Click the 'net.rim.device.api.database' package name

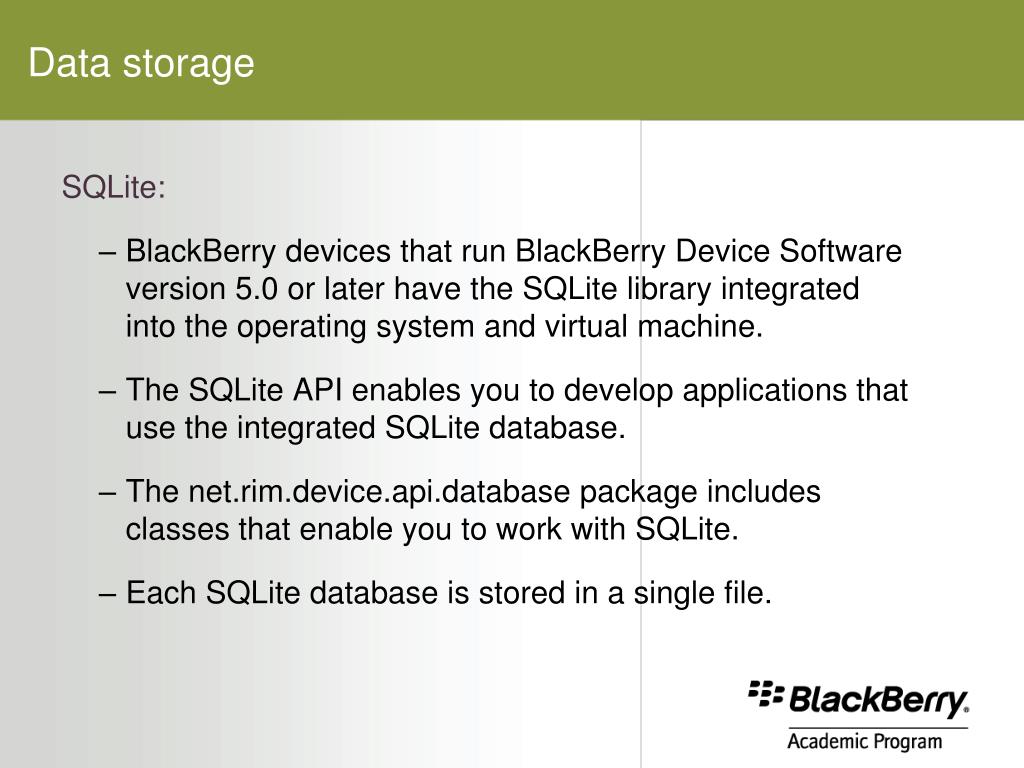[x=379, y=492]
